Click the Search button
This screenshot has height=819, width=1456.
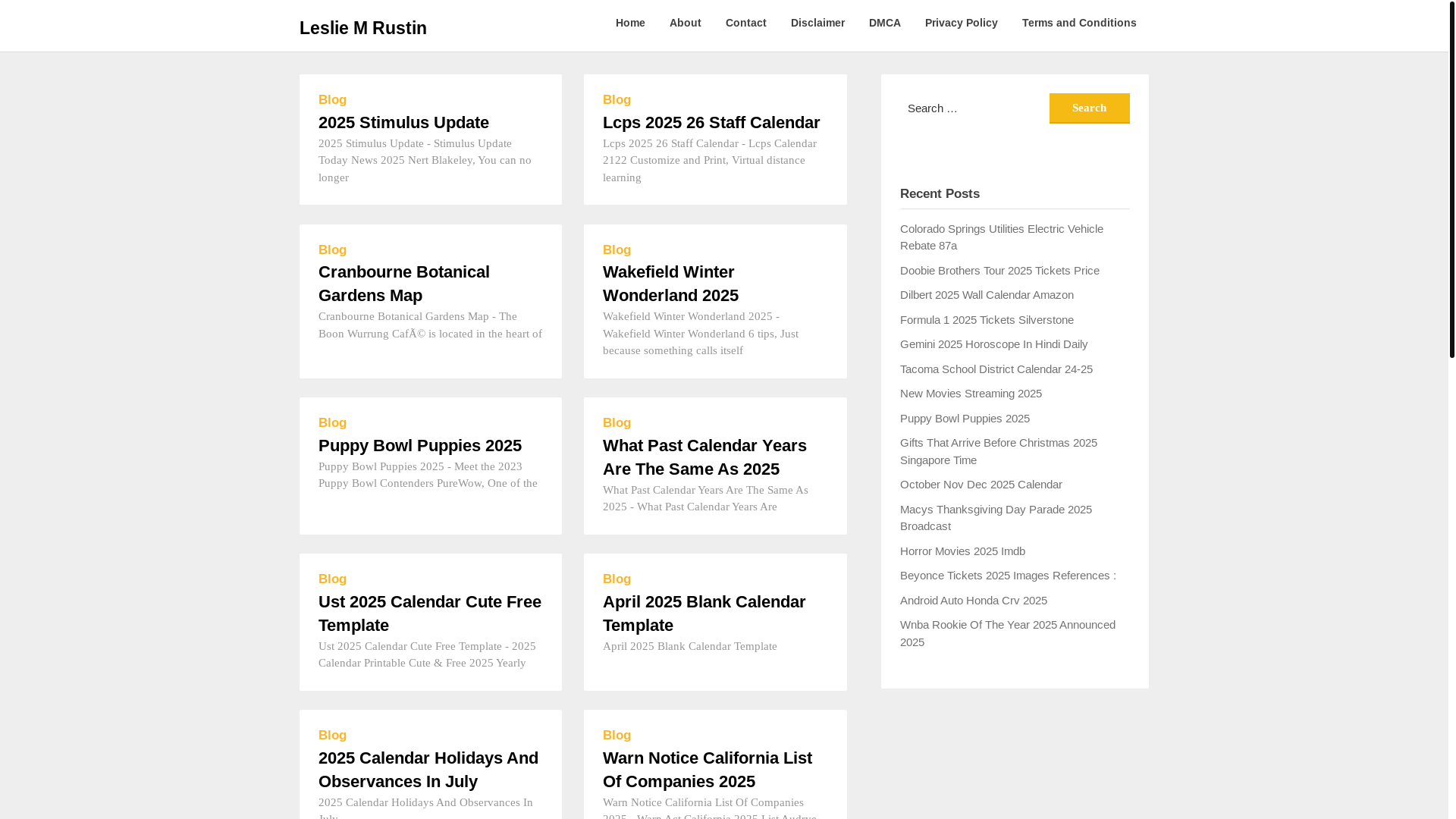(x=1089, y=108)
